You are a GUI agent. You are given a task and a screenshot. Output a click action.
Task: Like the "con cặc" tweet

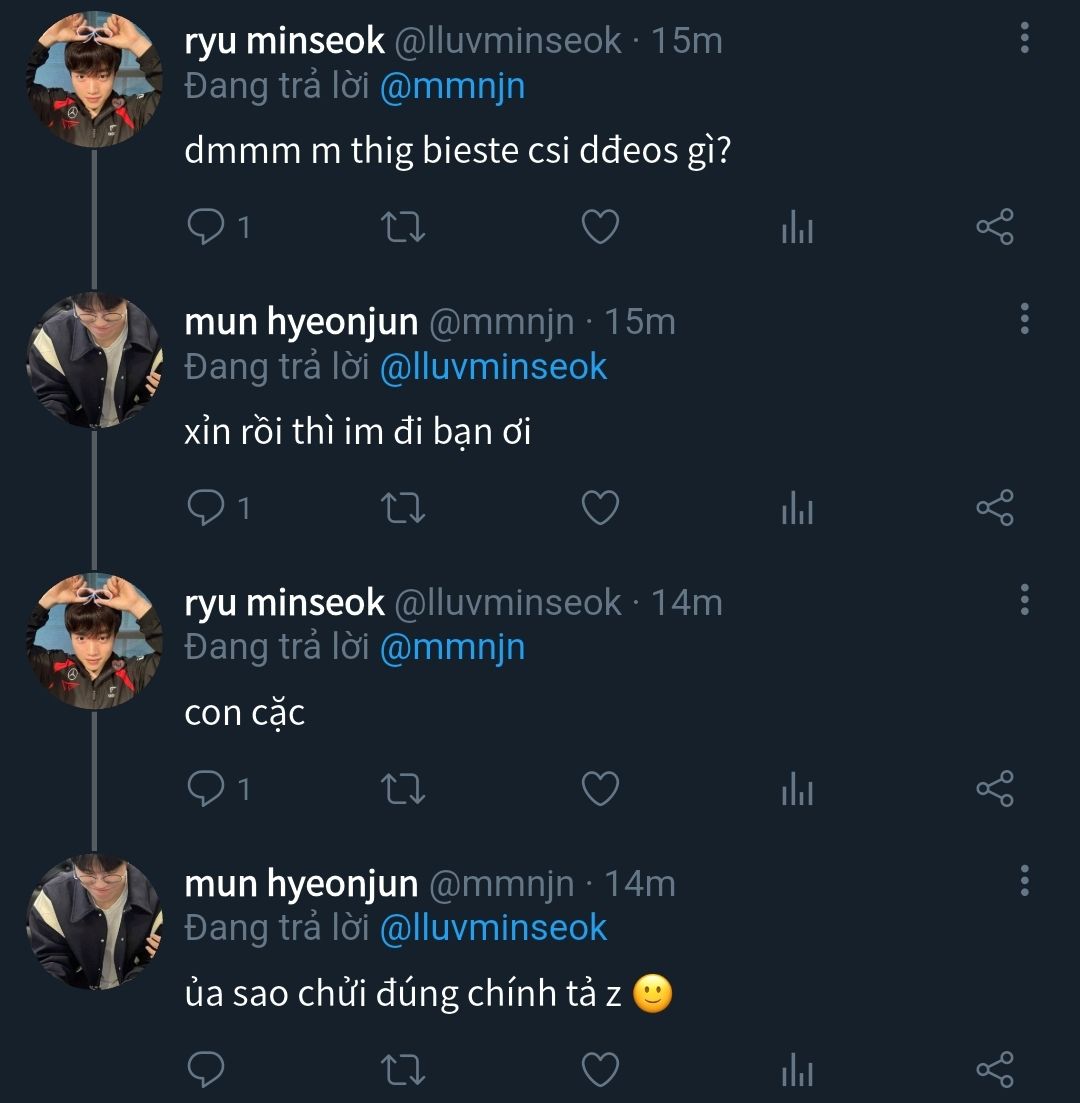(x=600, y=789)
